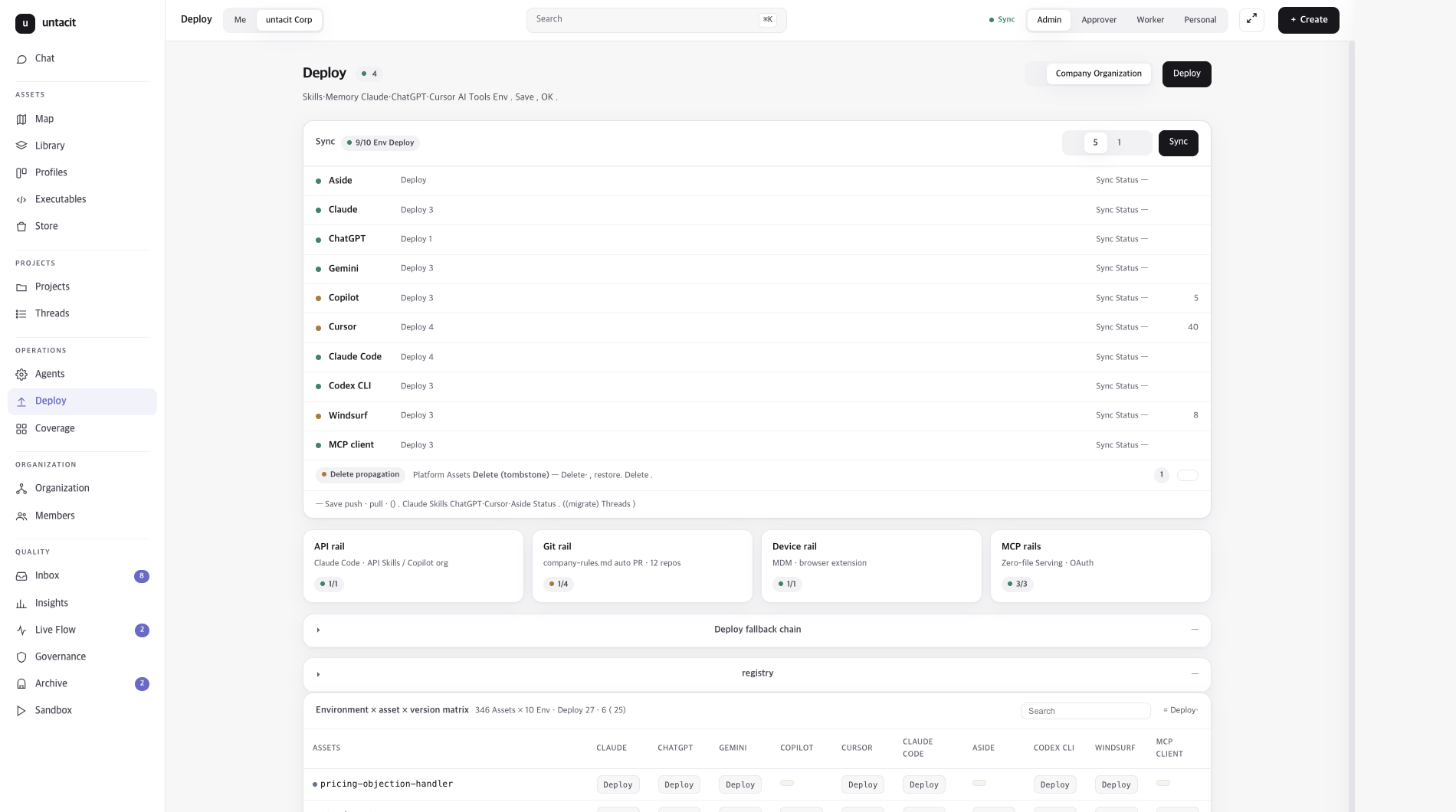Expand the Deploy fallback chain section

point(757,630)
